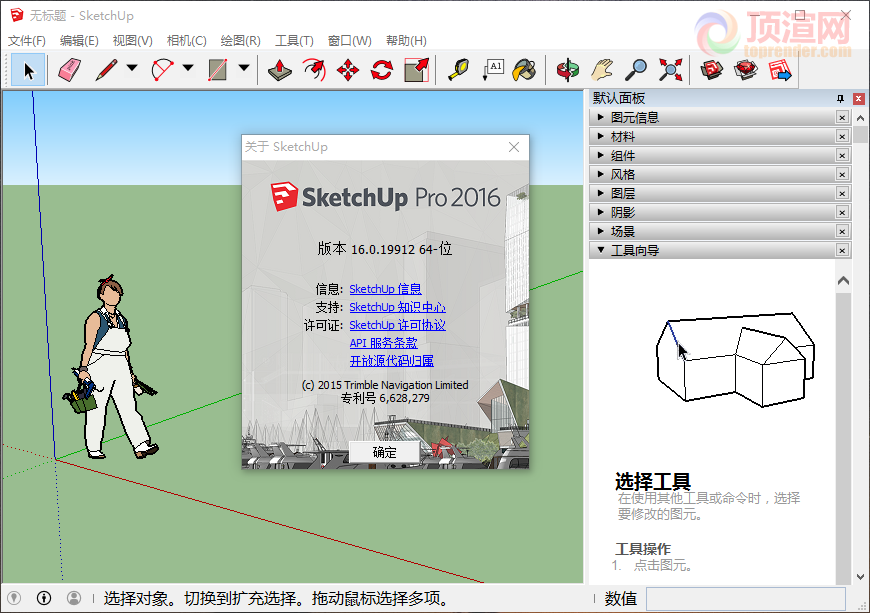This screenshot has height=613, width=870.
Task: Click the Send to LayOut icon
Action: [780, 70]
